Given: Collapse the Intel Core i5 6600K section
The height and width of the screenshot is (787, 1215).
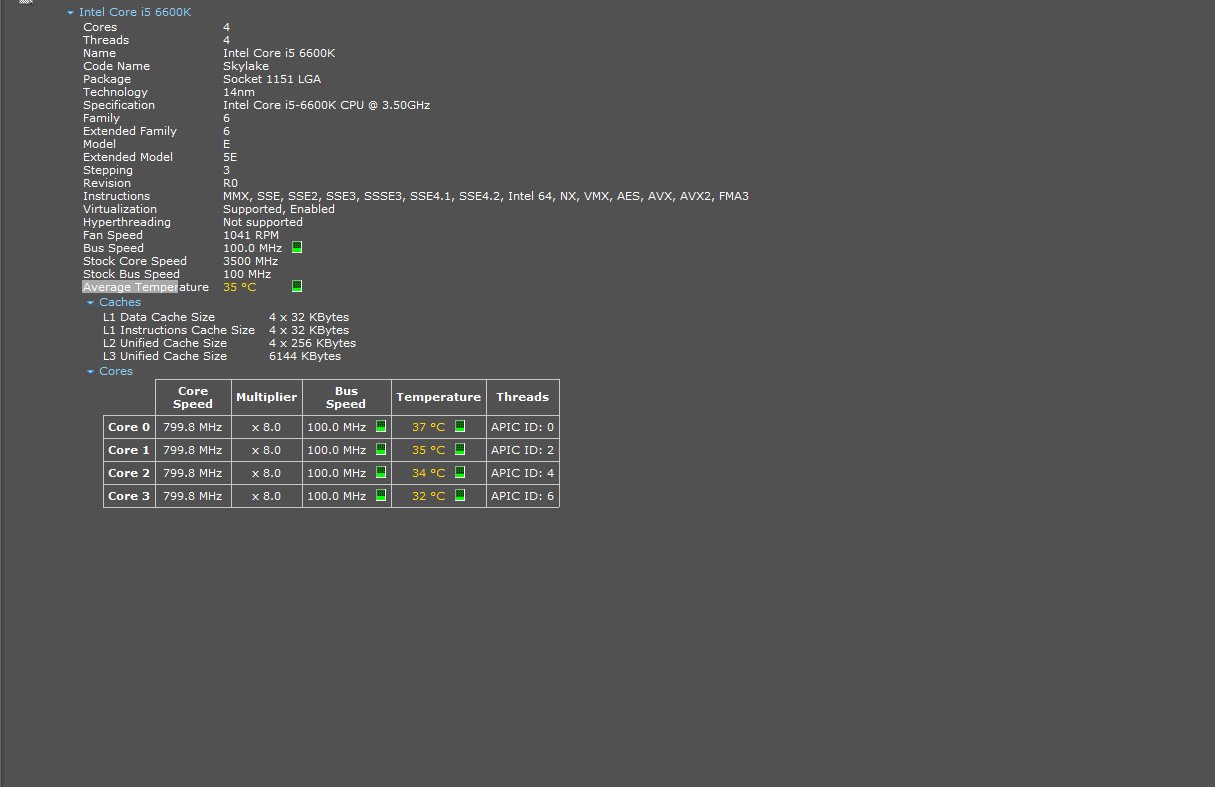Looking at the screenshot, I should pyautogui.click(x=70, y=13).
